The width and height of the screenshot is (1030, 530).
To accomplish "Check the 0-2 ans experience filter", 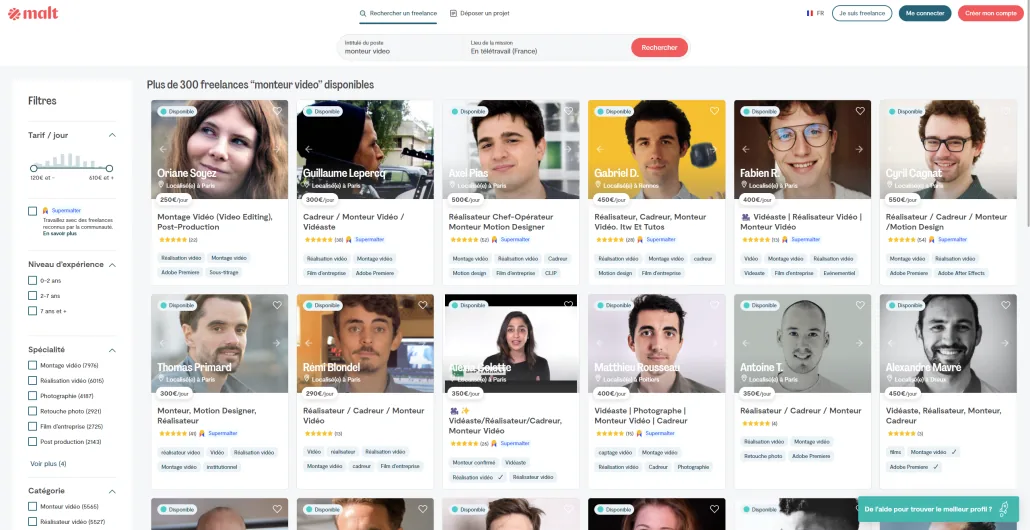I will [x=32, y=280].
